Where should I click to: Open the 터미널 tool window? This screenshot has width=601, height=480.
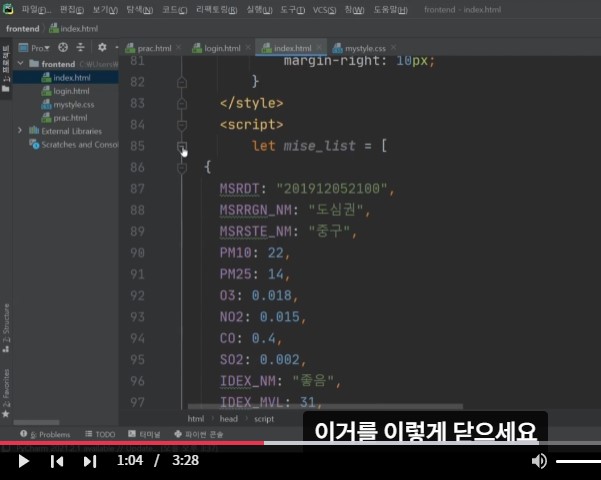click(x=144, y=434)
